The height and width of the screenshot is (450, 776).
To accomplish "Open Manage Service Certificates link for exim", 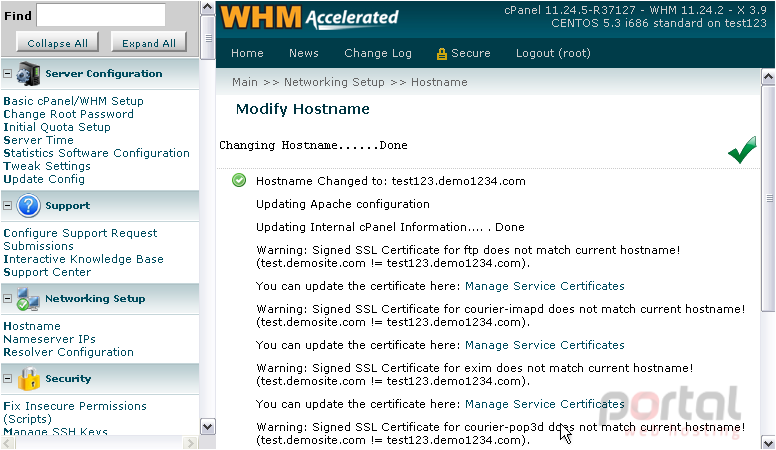I will tap(544, 404).
